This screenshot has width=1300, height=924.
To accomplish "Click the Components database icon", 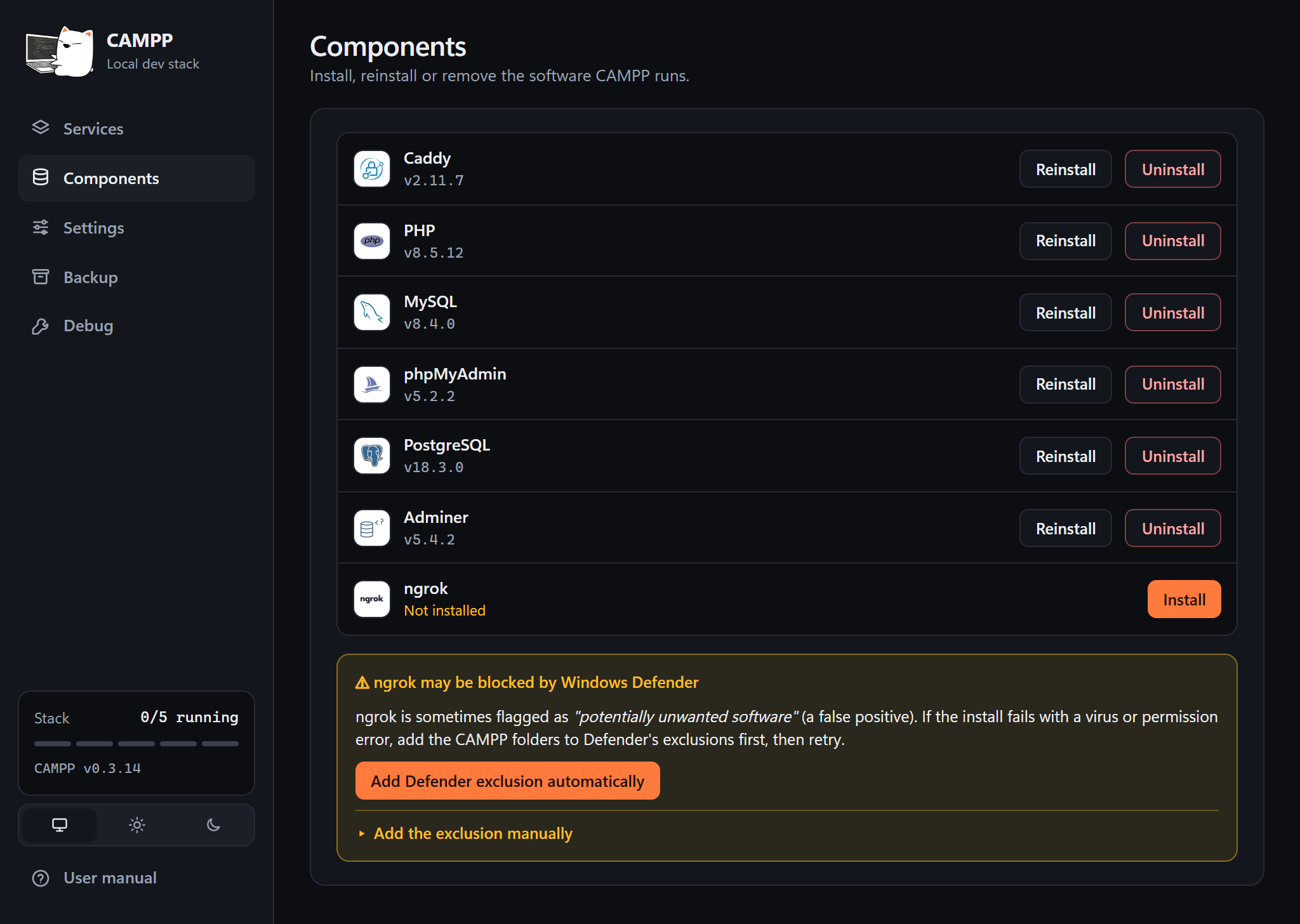I will coord(41,178).
